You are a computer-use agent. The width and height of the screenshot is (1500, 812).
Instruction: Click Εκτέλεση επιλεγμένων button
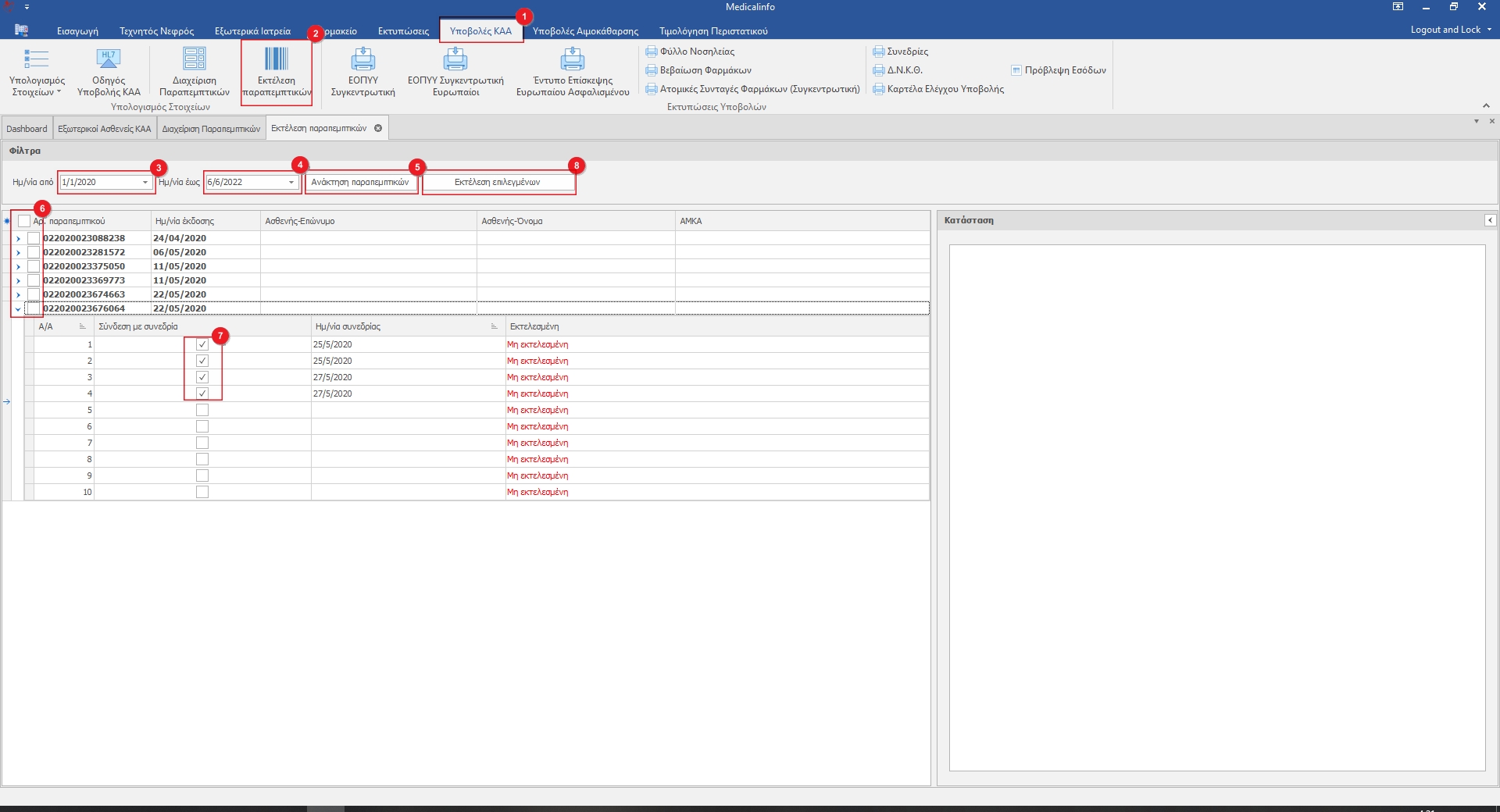tap(498, 183)
